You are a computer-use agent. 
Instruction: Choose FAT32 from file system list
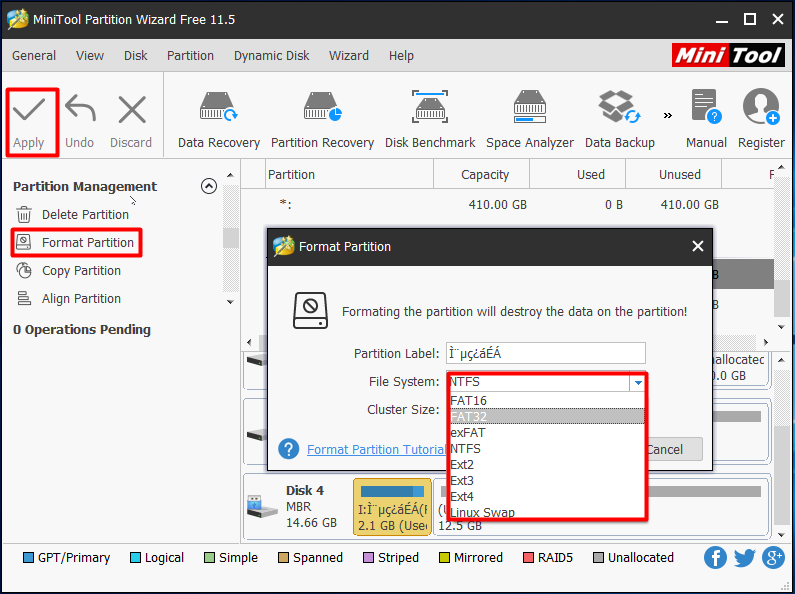547,417
